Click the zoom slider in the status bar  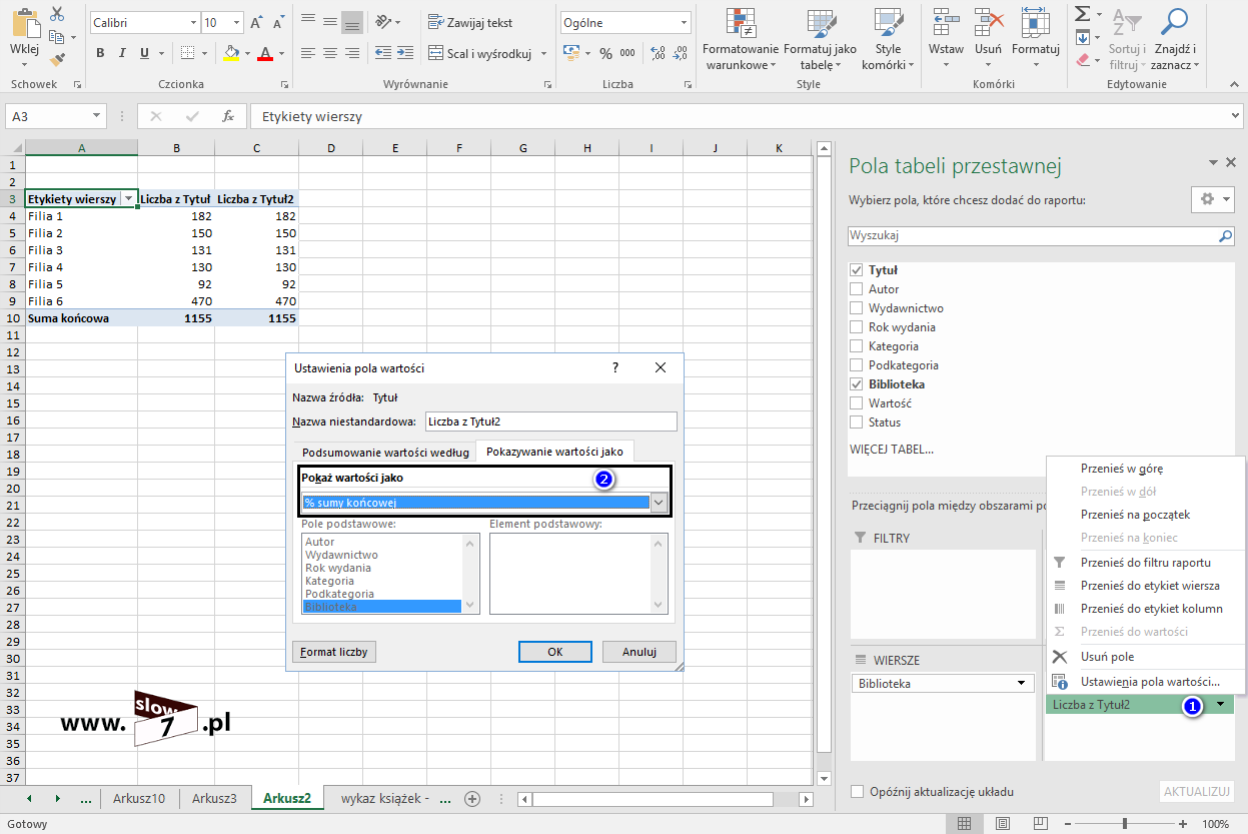click(x=1125, y=823)
